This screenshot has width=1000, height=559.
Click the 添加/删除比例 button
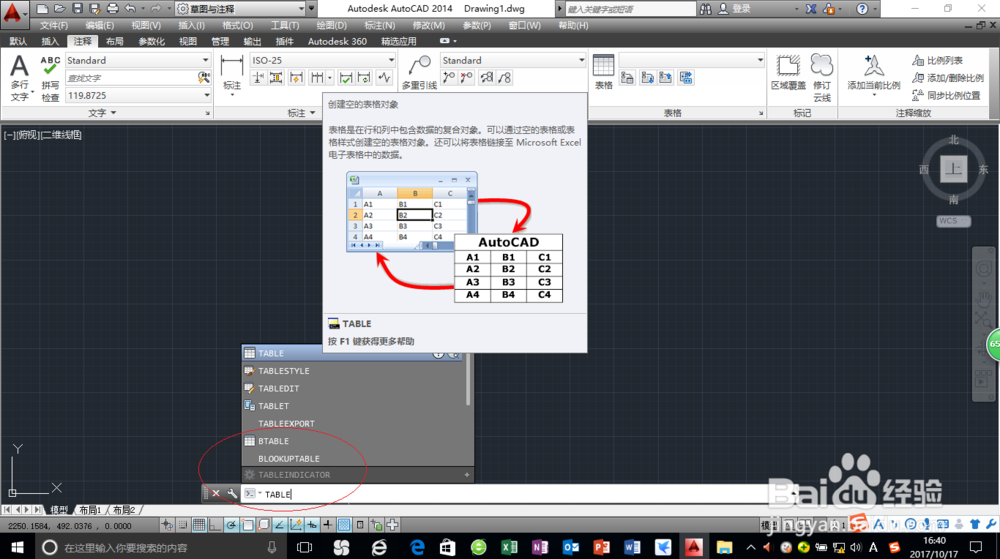(x=948, y=78)
